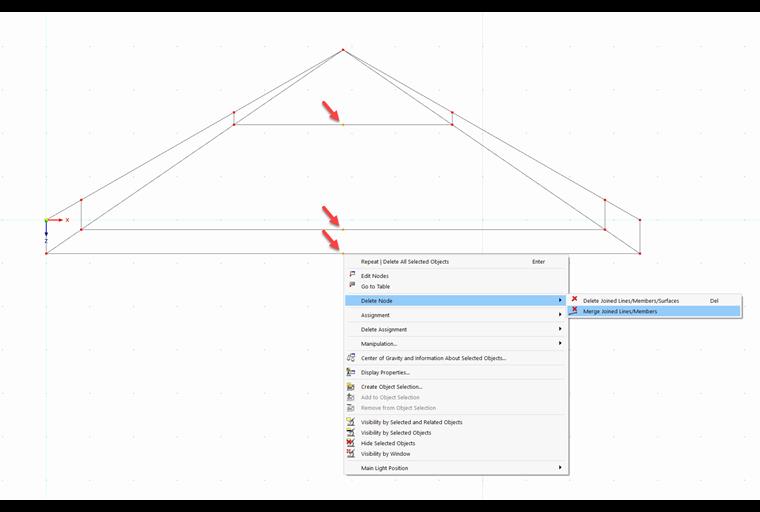This screenshot has height=512, width=760.
Task: Click the Display Properties icon
Action: click(351, 372)
